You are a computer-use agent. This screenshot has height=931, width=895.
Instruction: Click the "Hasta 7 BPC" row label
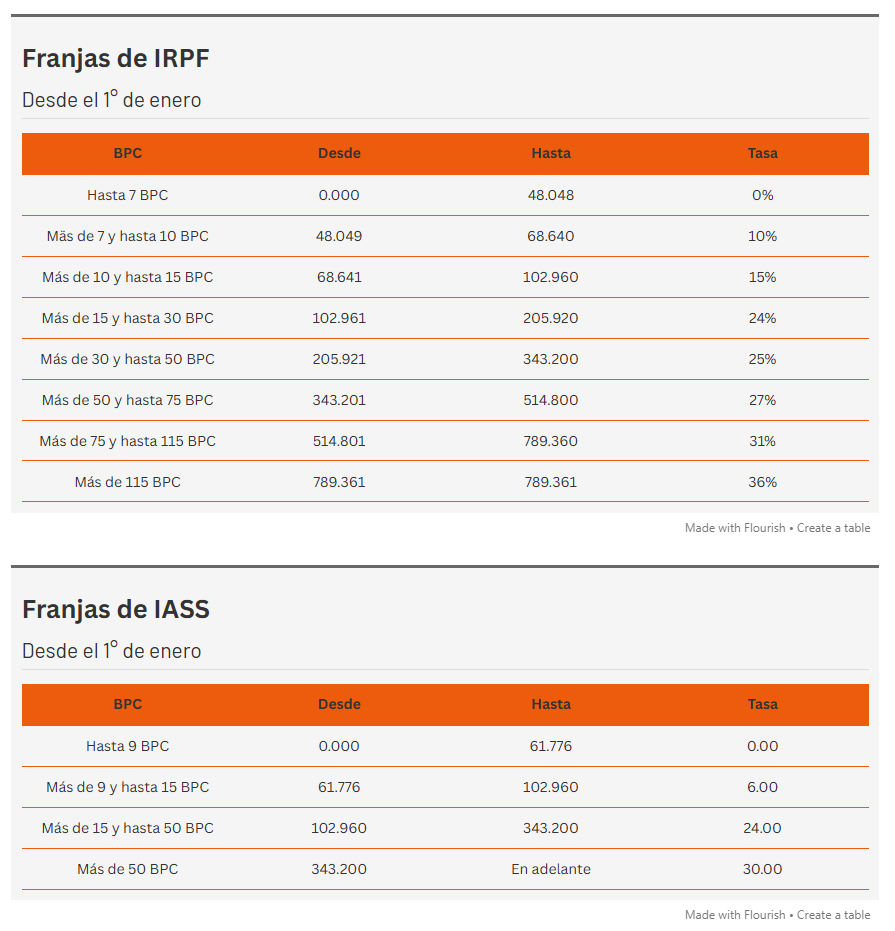pos(128,196)
